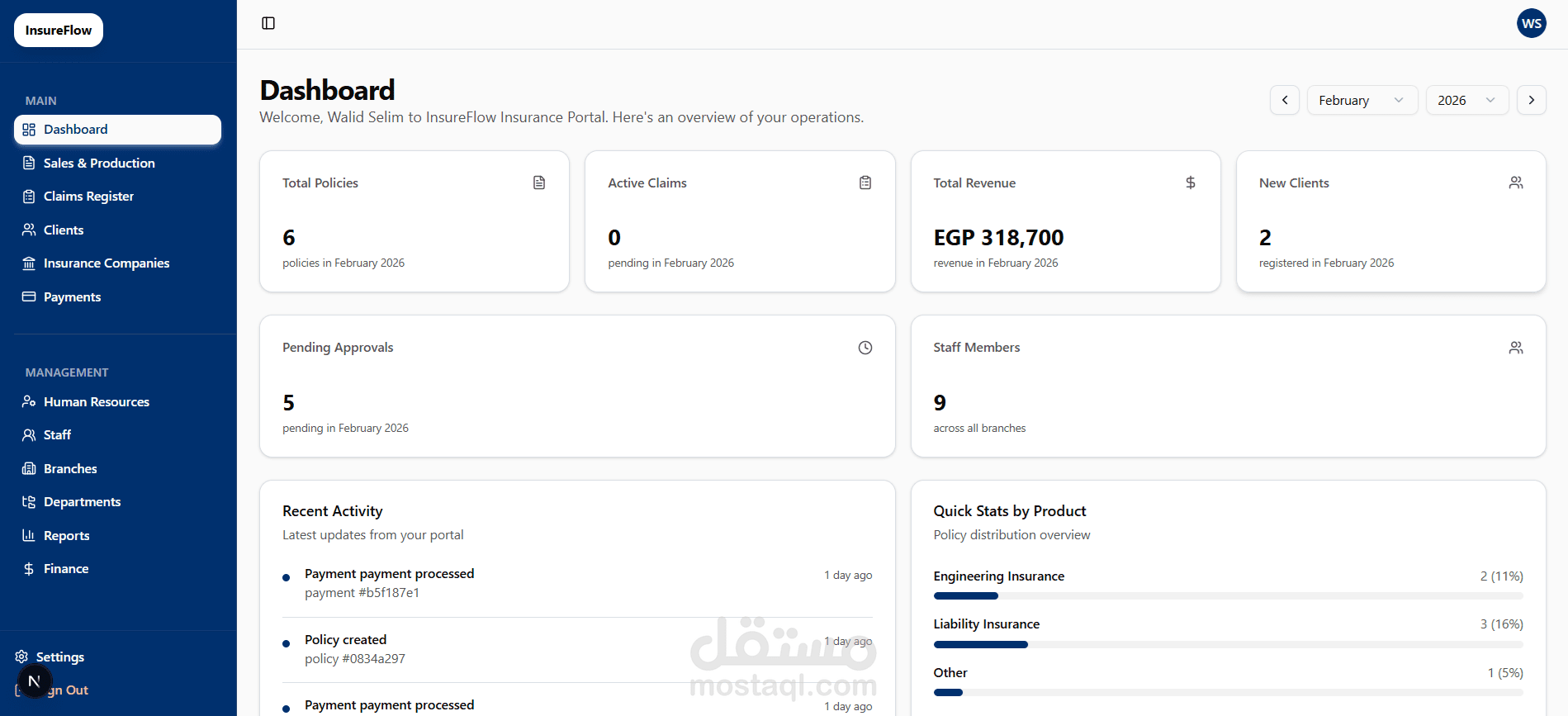Click the Settings gear icon
The width and height of the screenshot is (1568, 716).
tap(21, 657)
